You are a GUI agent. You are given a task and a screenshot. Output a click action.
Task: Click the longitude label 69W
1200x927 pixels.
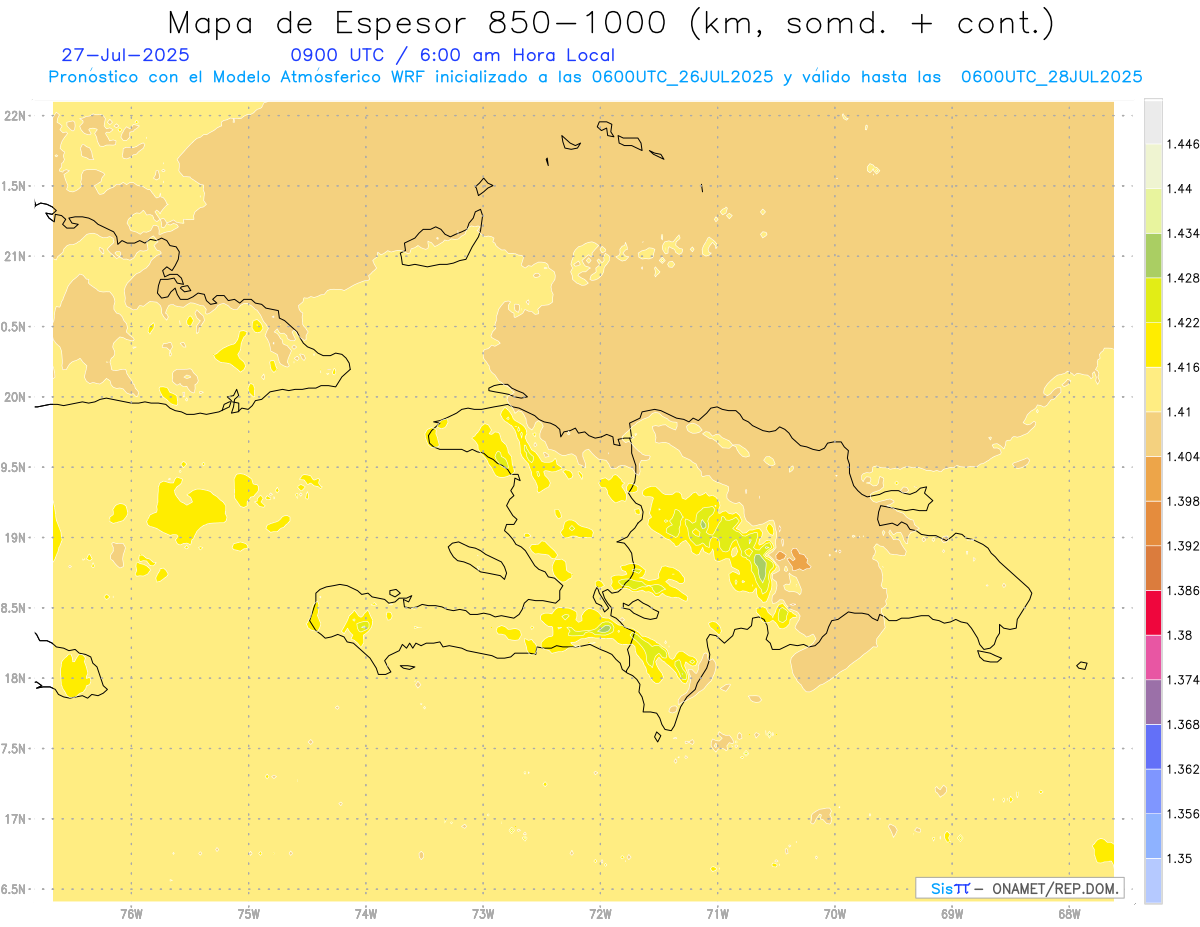pyautogui.click(x=952, y=914)
